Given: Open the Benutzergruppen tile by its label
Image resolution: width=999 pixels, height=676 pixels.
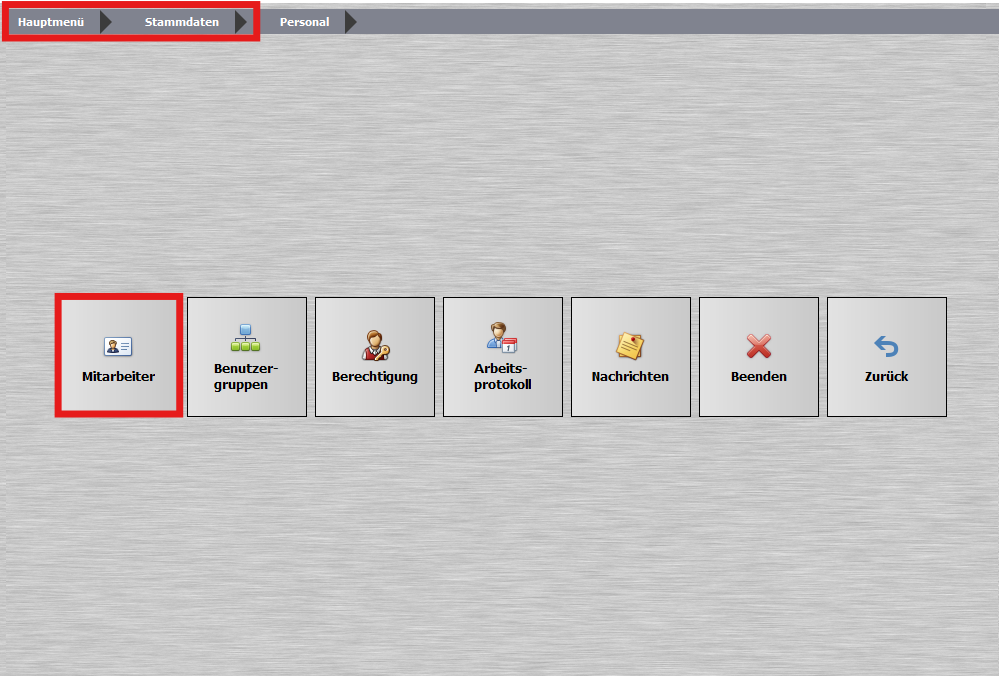Looking at the screenshot, I should point(246,377).
